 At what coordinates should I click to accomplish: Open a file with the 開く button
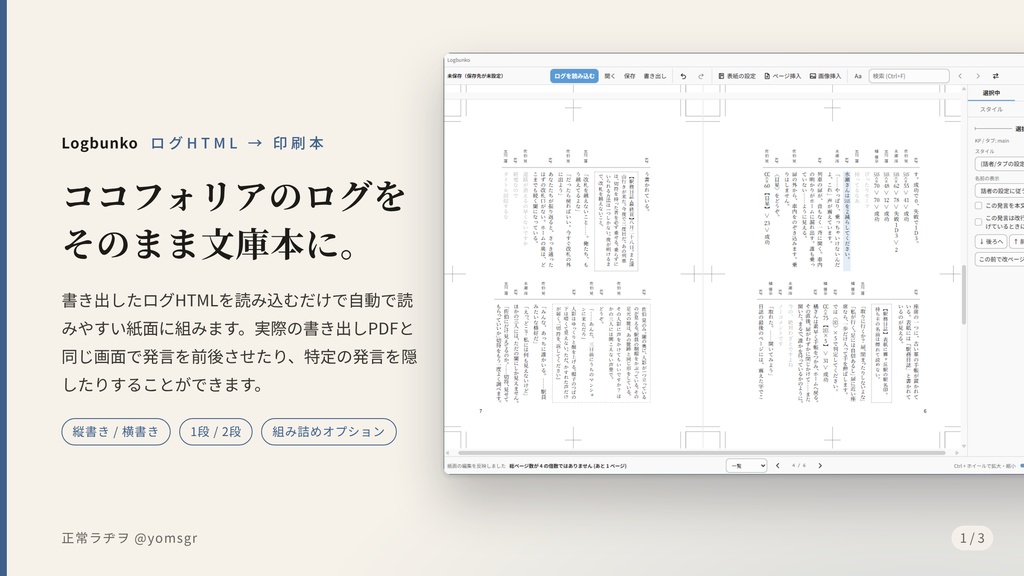pyautogui.click(x=609, y=76)
